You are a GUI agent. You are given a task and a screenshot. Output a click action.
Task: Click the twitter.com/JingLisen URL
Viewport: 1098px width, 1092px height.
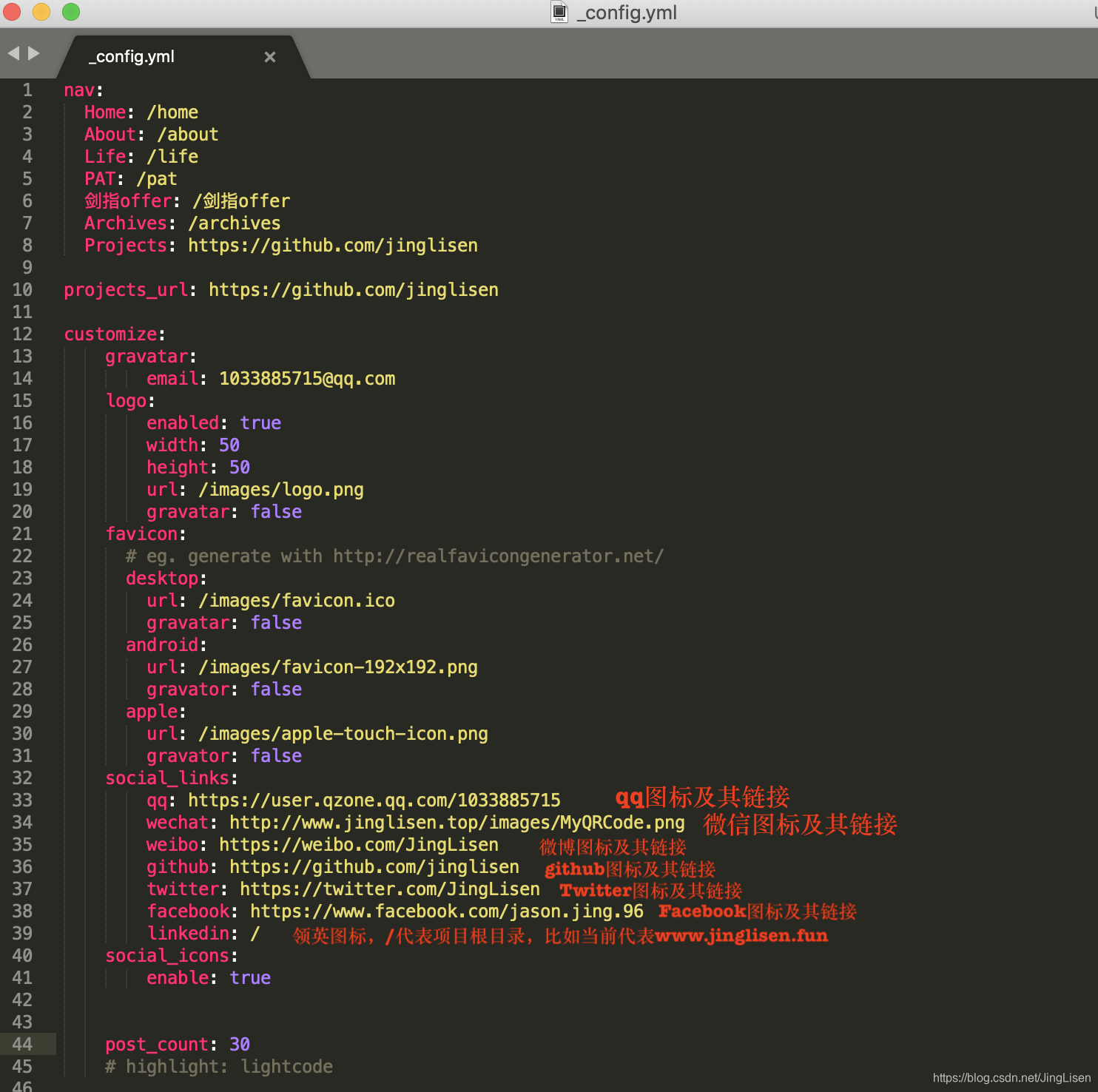pyautogui.click(x=390, y=889)
